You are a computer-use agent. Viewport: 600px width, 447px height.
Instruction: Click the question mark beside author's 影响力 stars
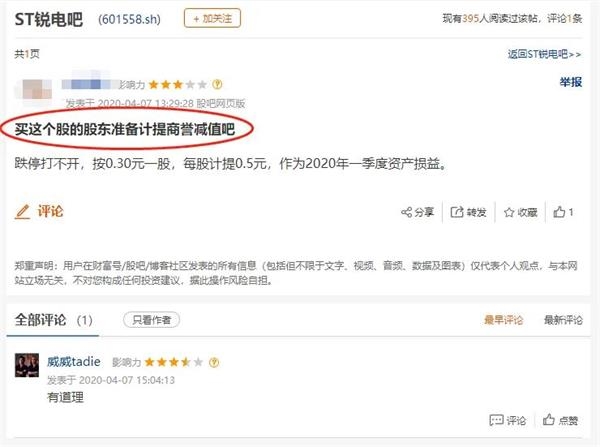tap(217, 84)
